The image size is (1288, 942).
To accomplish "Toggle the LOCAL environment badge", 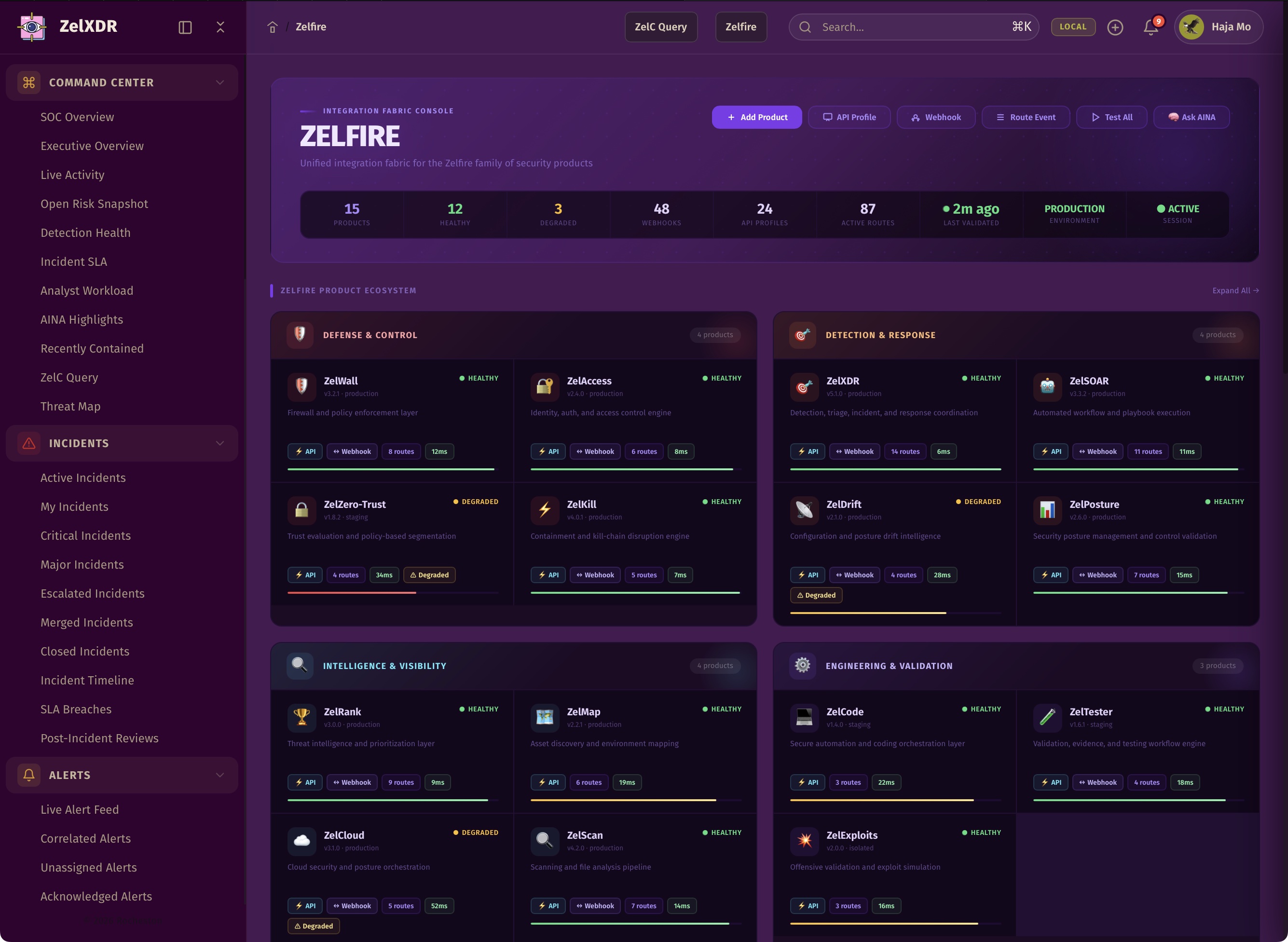I will click(1072, 27).
